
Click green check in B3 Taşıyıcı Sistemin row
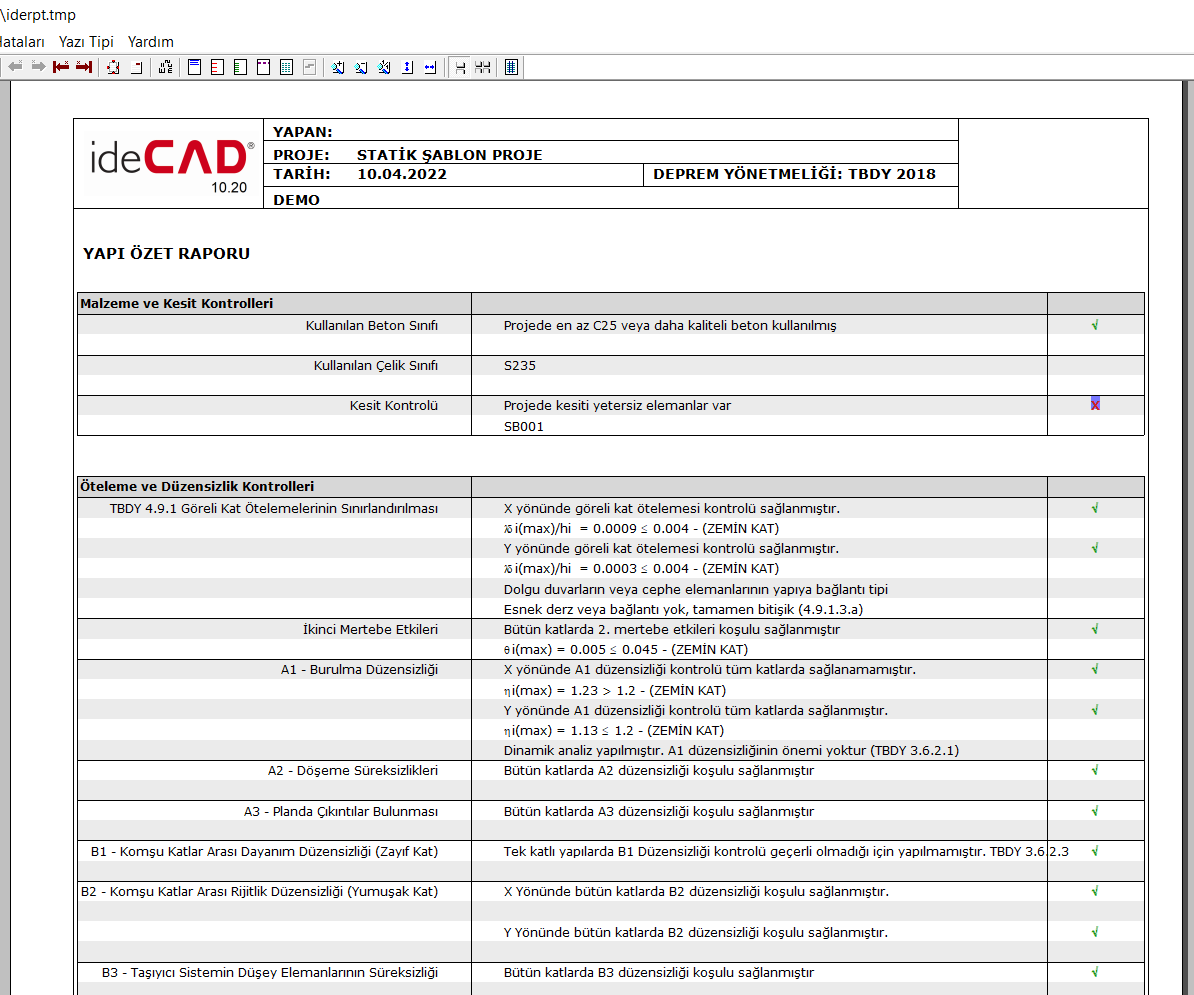tap(1095, 971)
